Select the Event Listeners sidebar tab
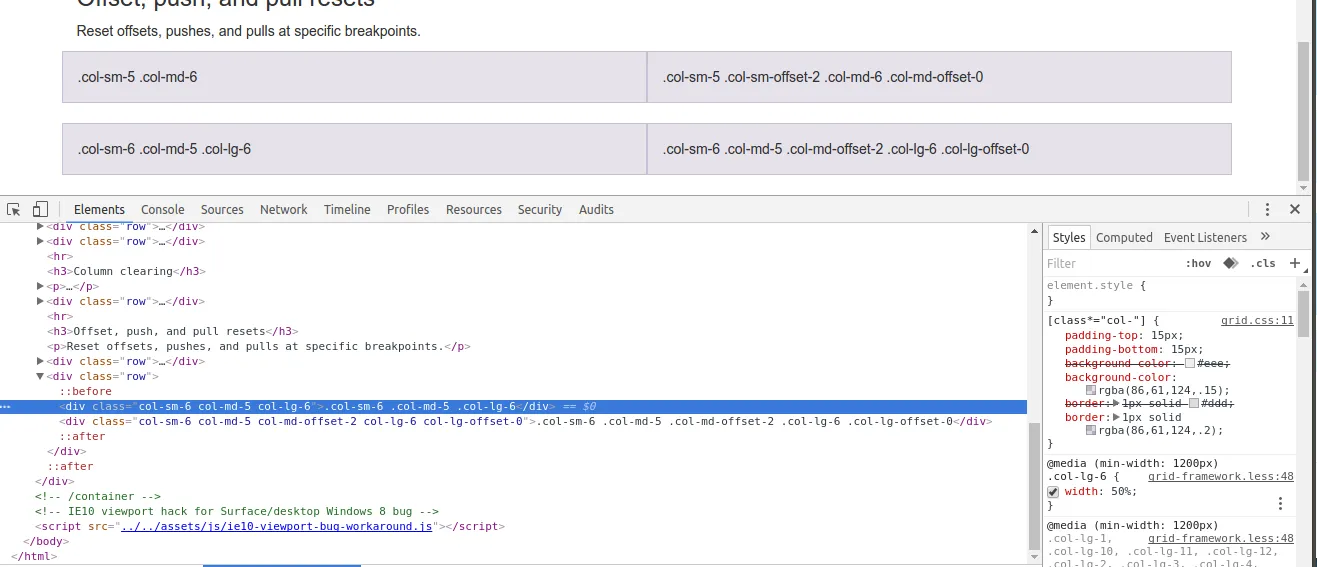The width and height of the screenshot is (1317, 567). [1205, 237]
